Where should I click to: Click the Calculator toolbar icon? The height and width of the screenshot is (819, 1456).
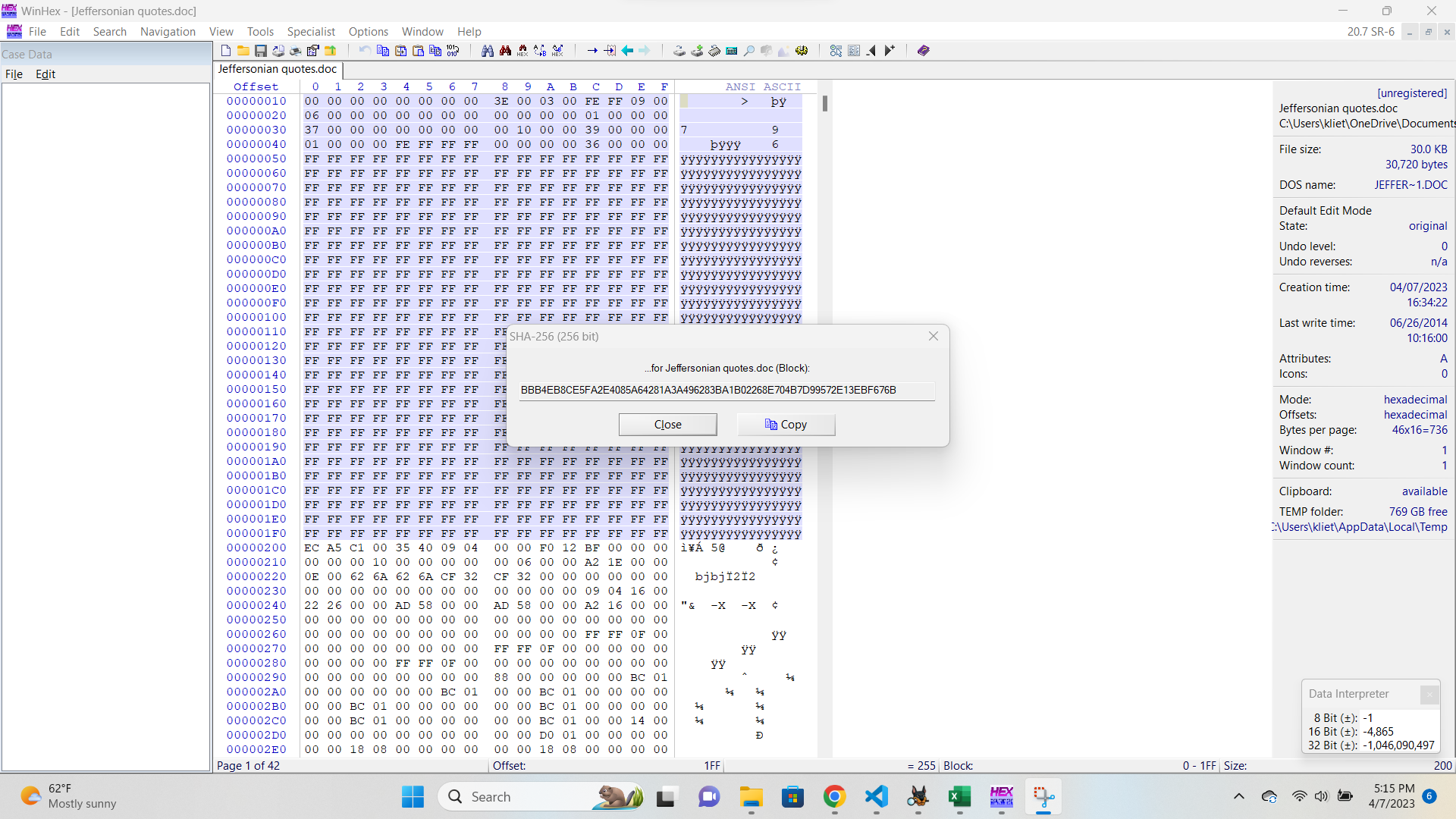click(x=731, y=51)
